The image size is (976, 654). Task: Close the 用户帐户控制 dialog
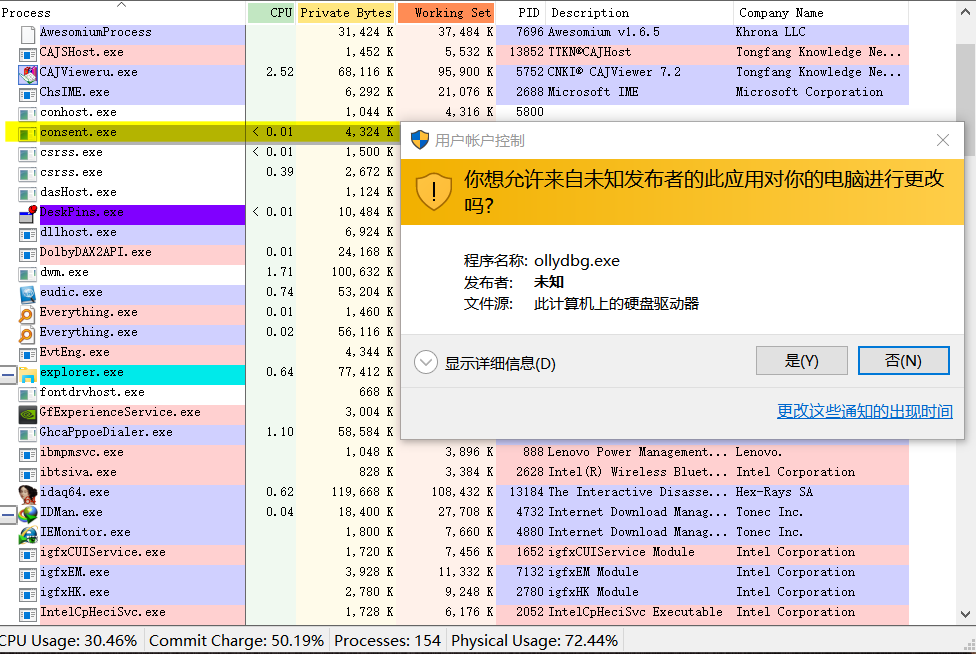pos(943,140)
